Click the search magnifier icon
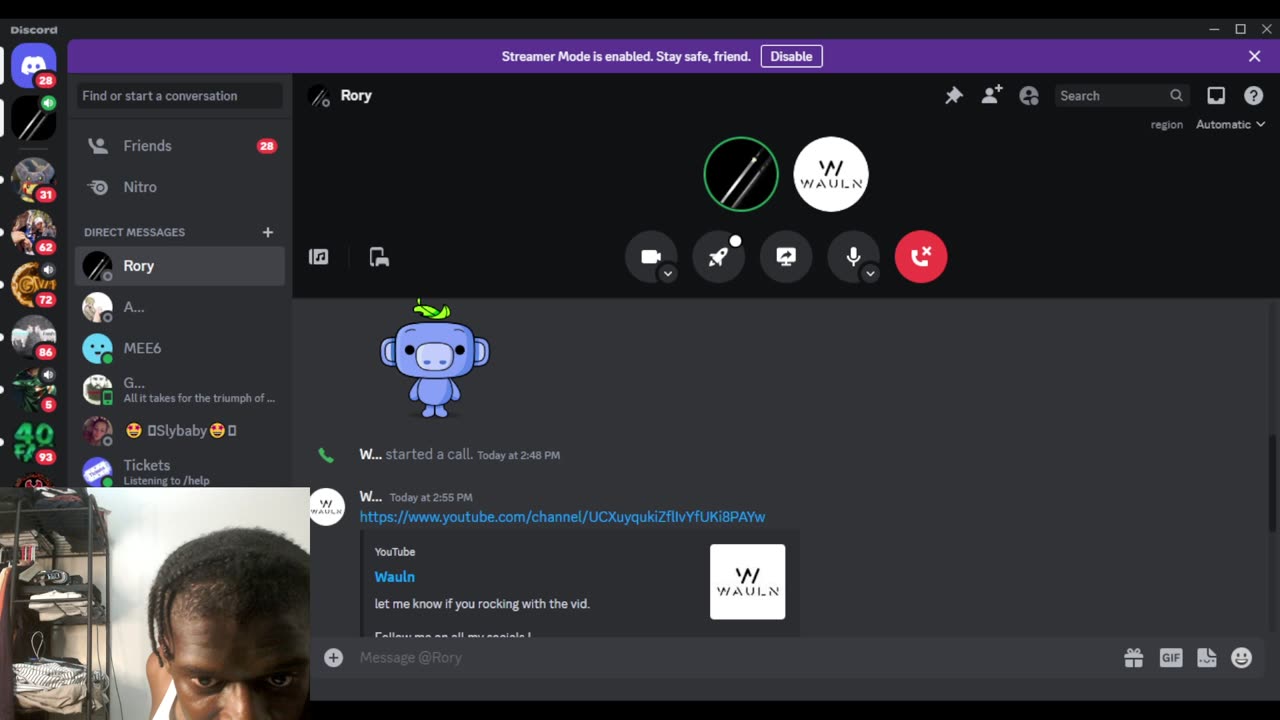Screen dimensions: 1280x720 tap(1176, 96)
